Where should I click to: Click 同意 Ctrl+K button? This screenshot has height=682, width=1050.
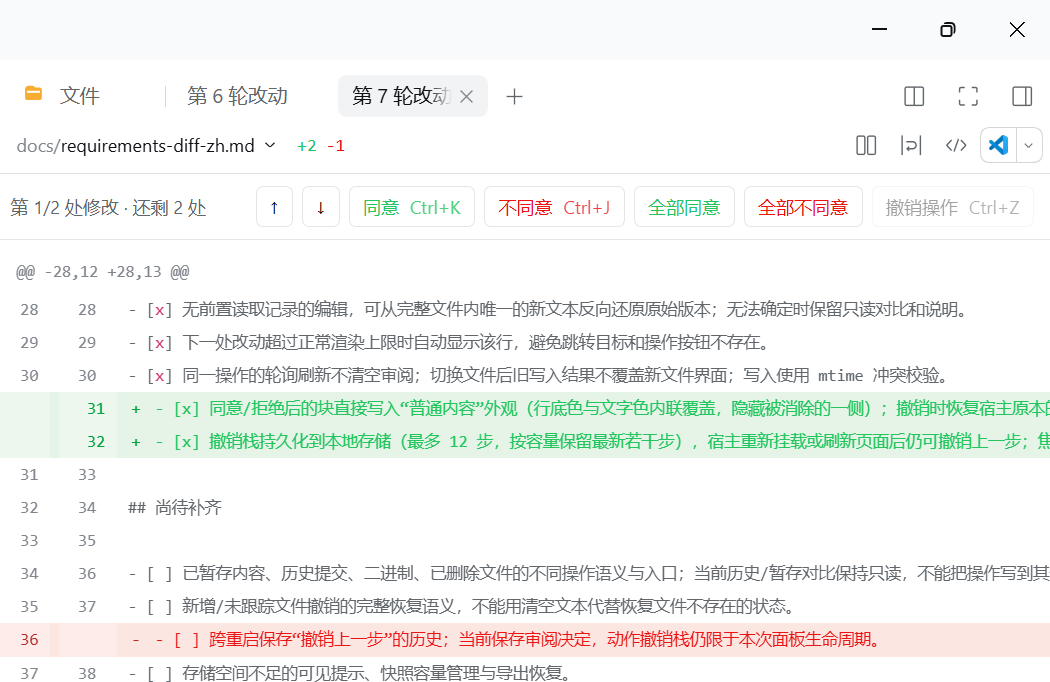point(412,208)
